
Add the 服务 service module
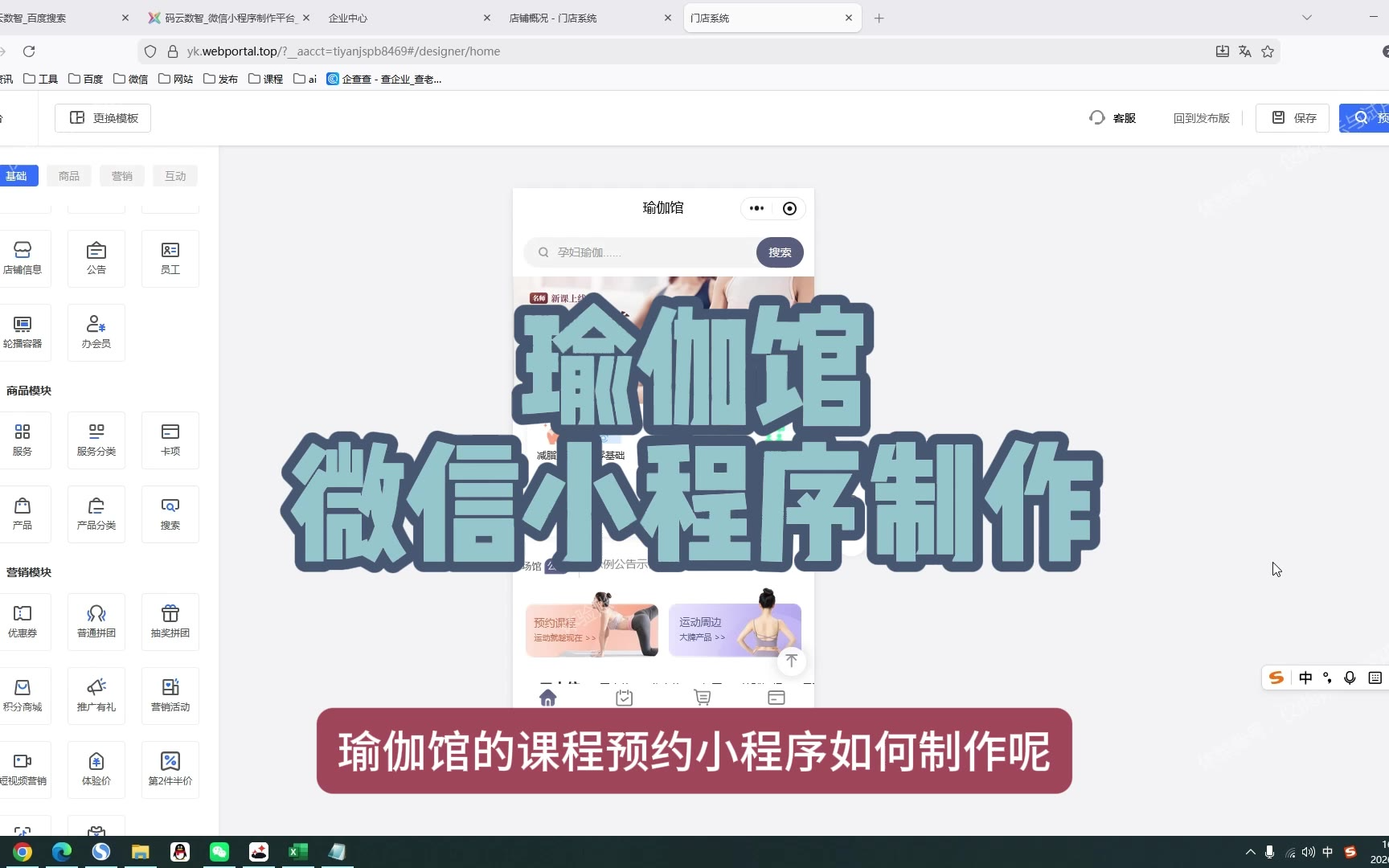(x=23, y=440)
